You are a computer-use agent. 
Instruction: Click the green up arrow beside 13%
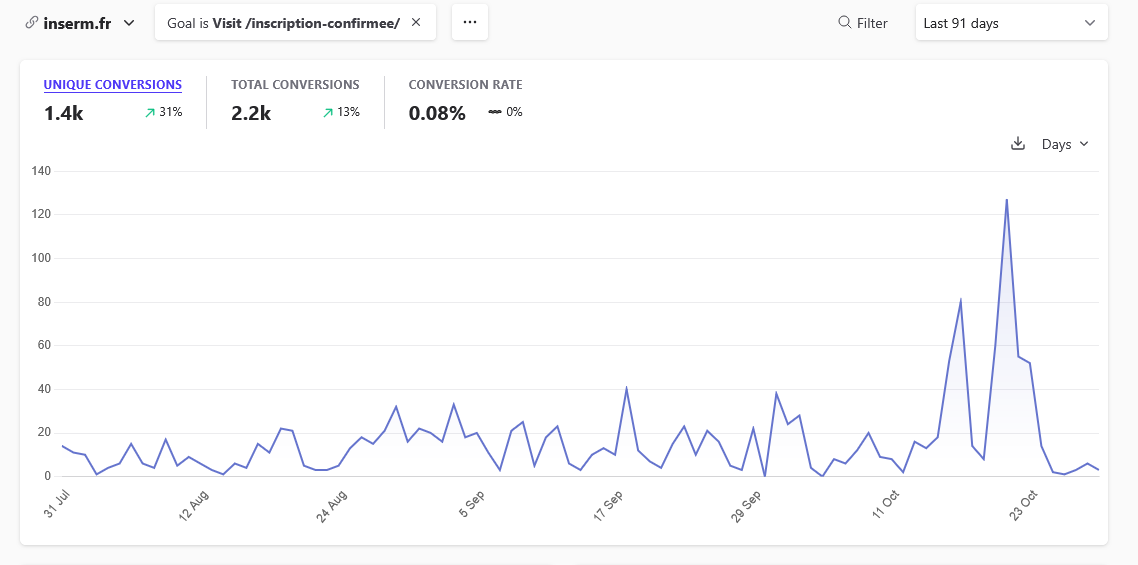327,113
